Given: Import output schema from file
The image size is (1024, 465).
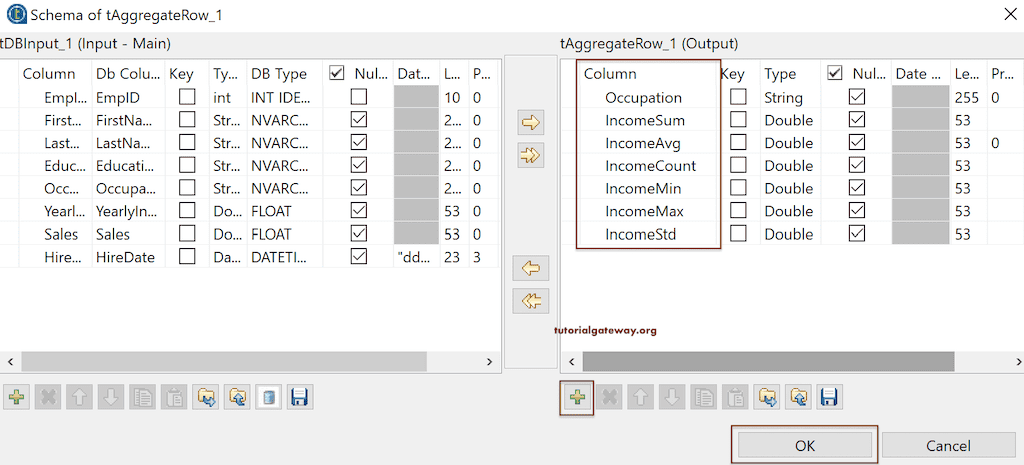Looking at the screenshot, I should click(x=767, y=396).
